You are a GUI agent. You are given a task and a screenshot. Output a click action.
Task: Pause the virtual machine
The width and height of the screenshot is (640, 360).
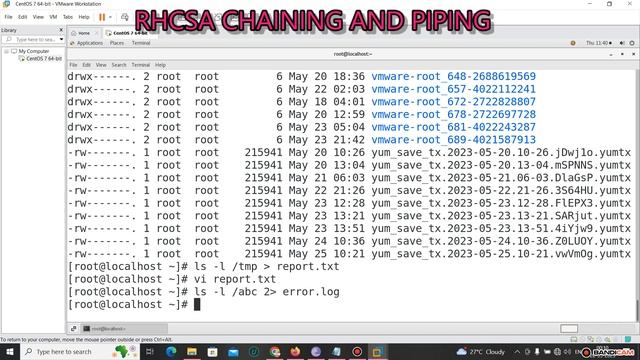(102, 17)
